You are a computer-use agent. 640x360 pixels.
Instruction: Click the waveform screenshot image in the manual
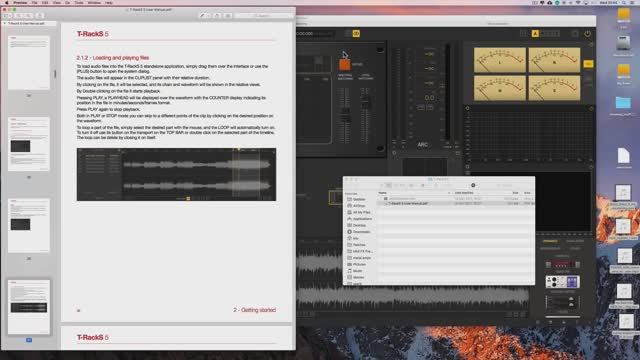click(176, 174)
